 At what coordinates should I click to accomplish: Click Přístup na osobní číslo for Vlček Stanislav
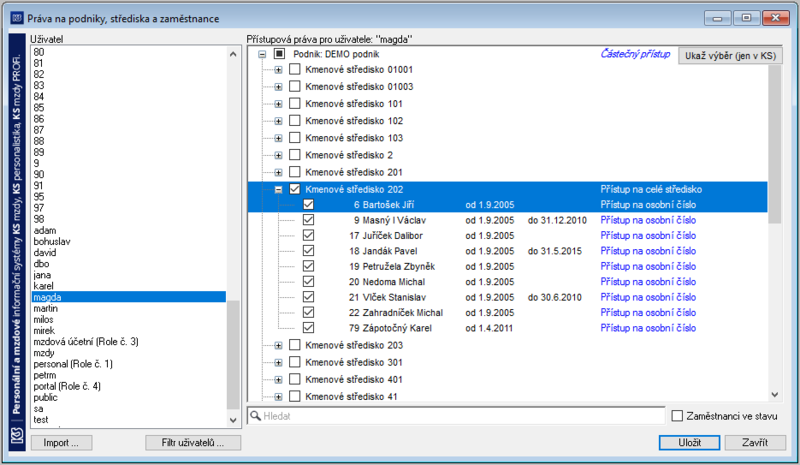[648, 297]
